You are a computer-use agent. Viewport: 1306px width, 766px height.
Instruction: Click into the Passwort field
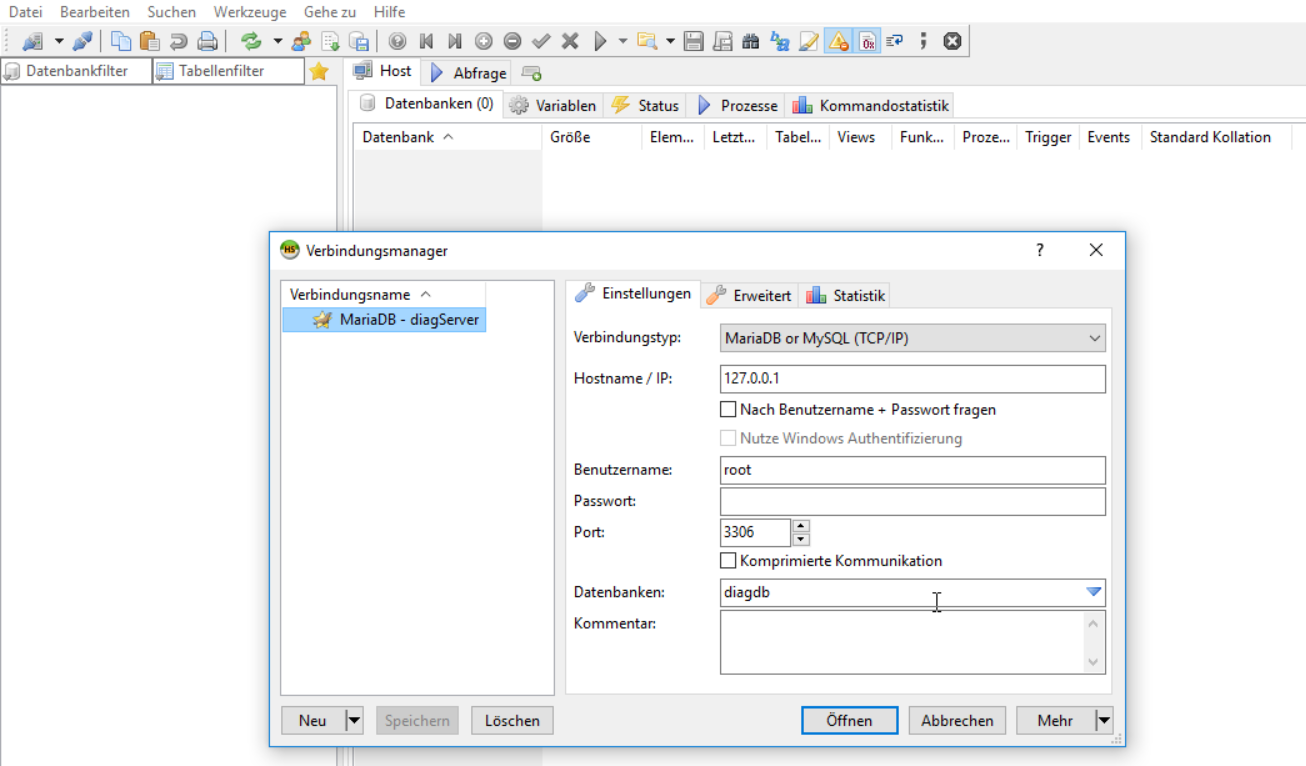[x=913, y=501]
